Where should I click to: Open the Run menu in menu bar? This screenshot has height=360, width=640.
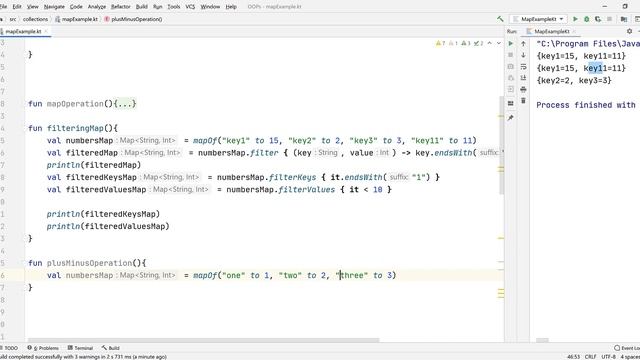[x=158, y=7]
